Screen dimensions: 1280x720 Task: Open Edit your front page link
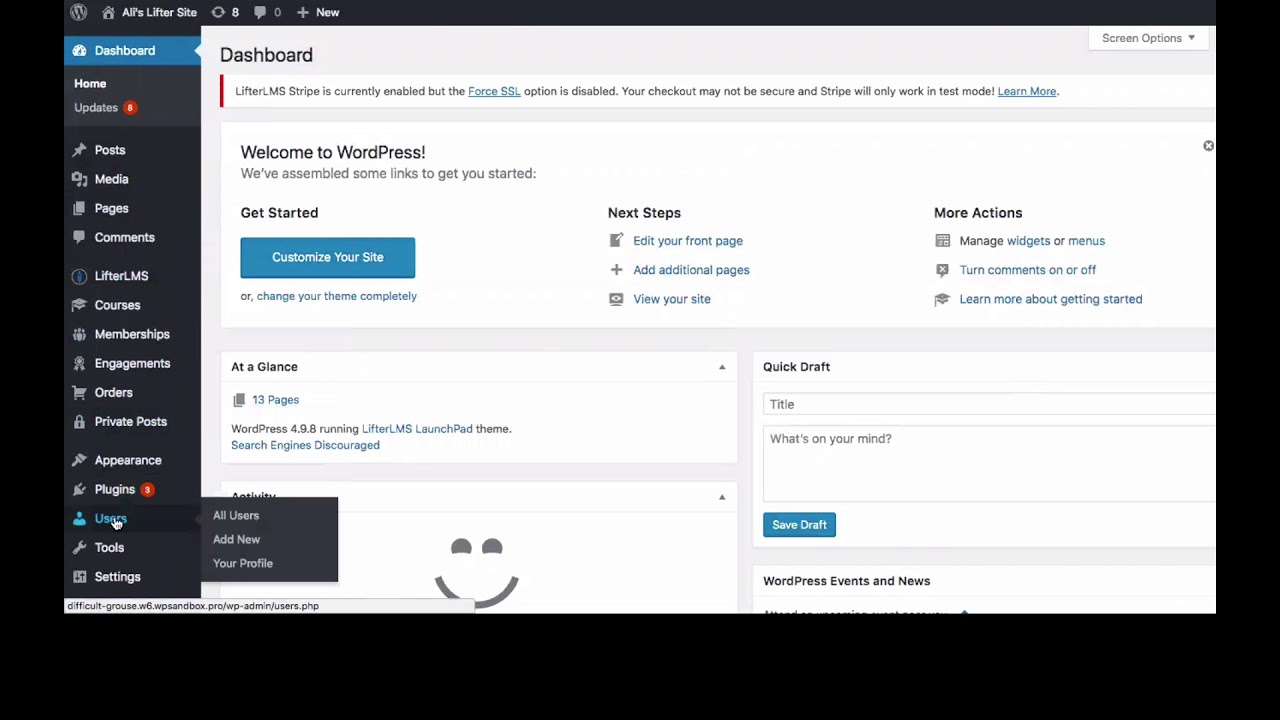(x=688, y=241)
